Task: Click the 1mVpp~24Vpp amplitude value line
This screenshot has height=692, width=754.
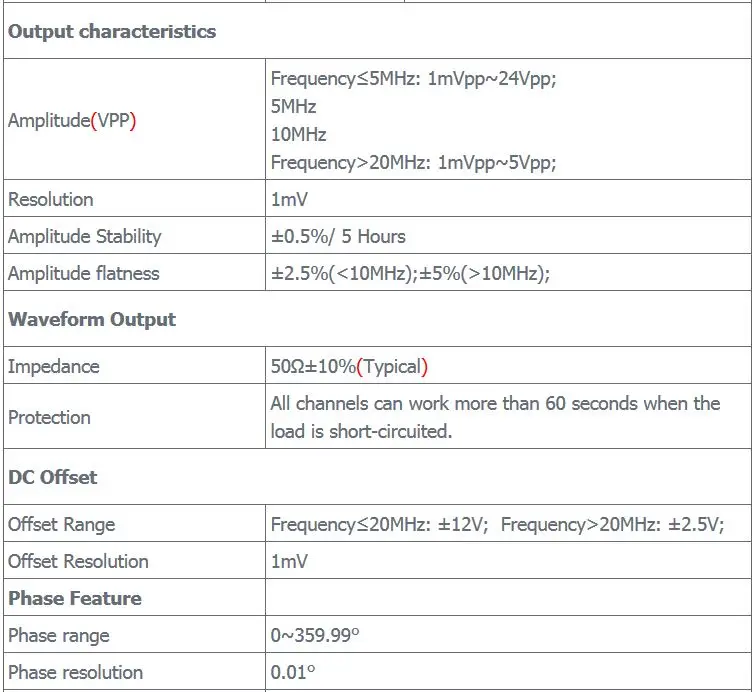Action: coord(413,78)
